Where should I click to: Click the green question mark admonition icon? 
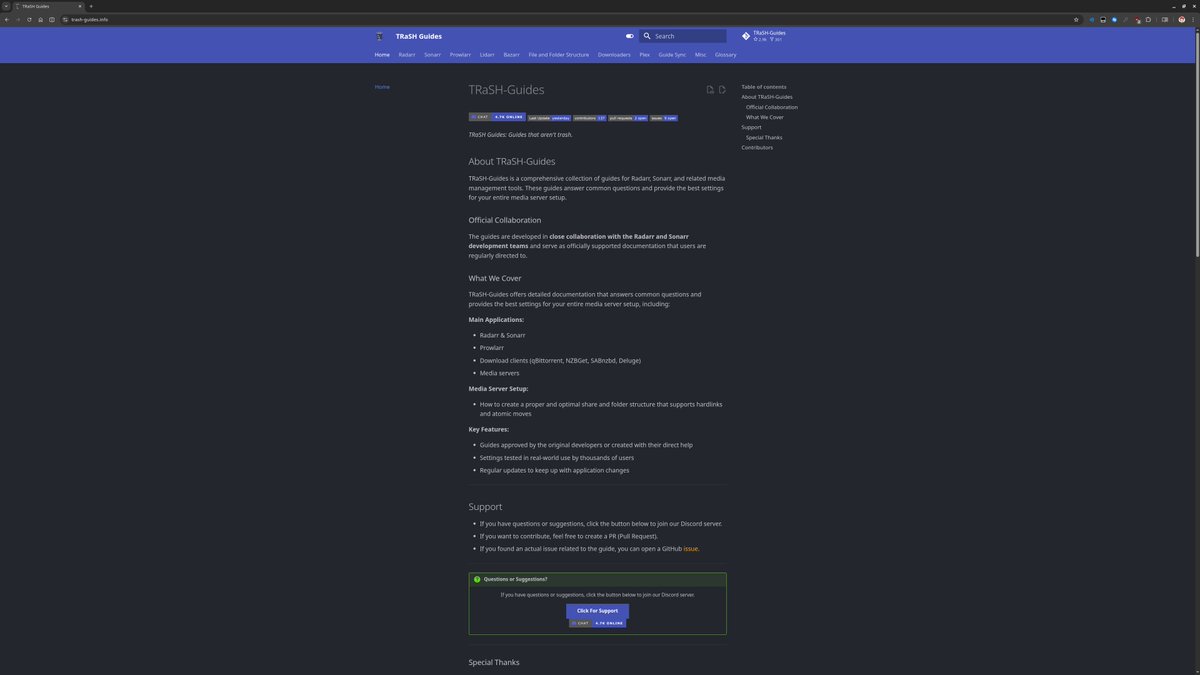tap(477, 579)
